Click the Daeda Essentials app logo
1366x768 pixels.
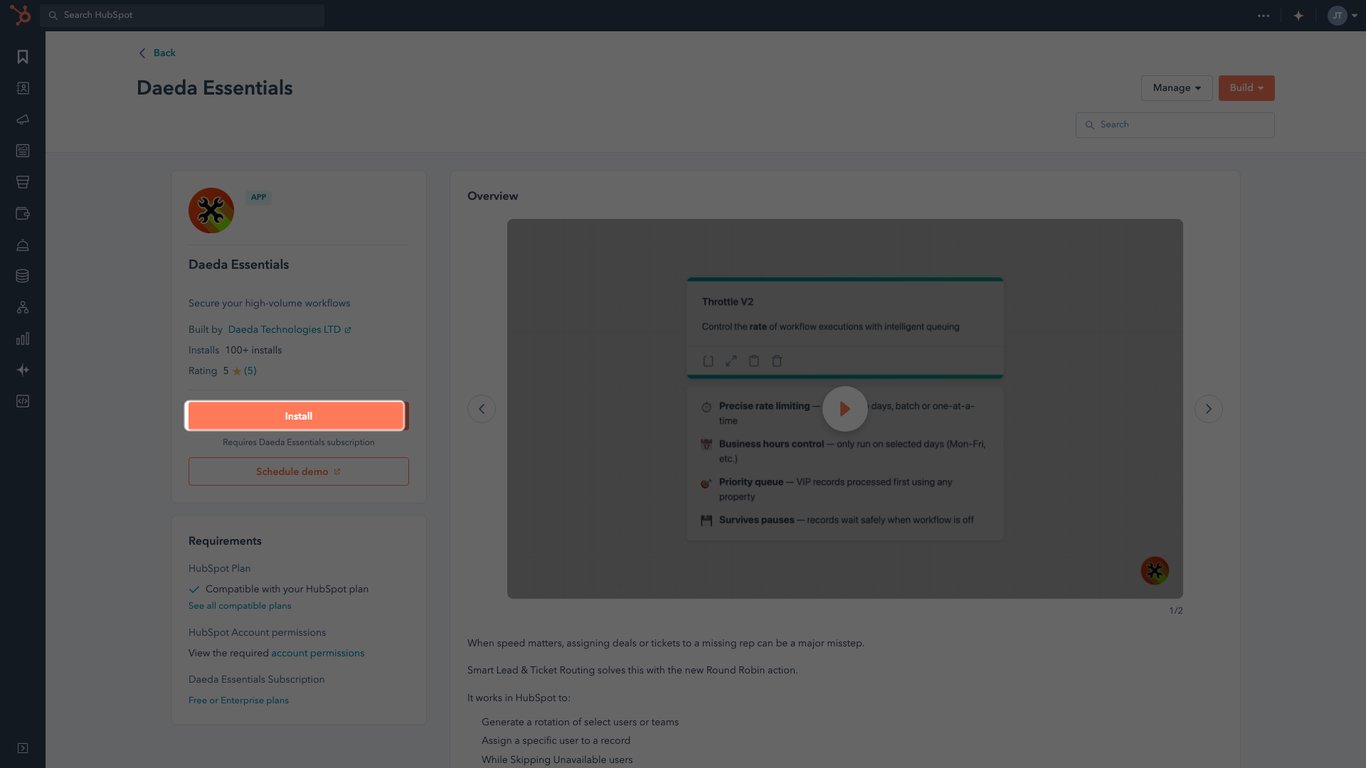pyautogui.click(x=211, y=210)
